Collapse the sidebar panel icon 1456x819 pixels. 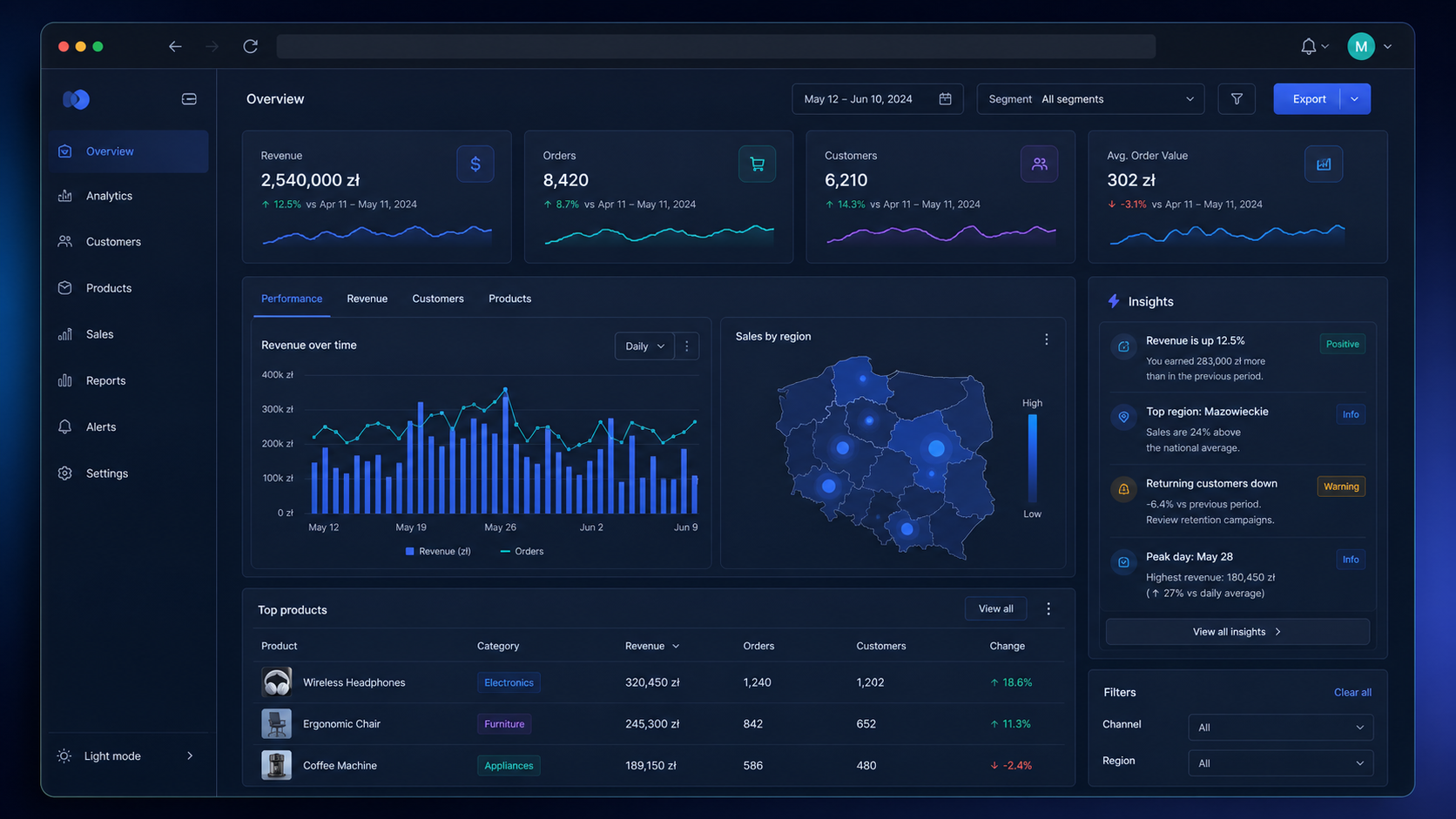(189, 99)
